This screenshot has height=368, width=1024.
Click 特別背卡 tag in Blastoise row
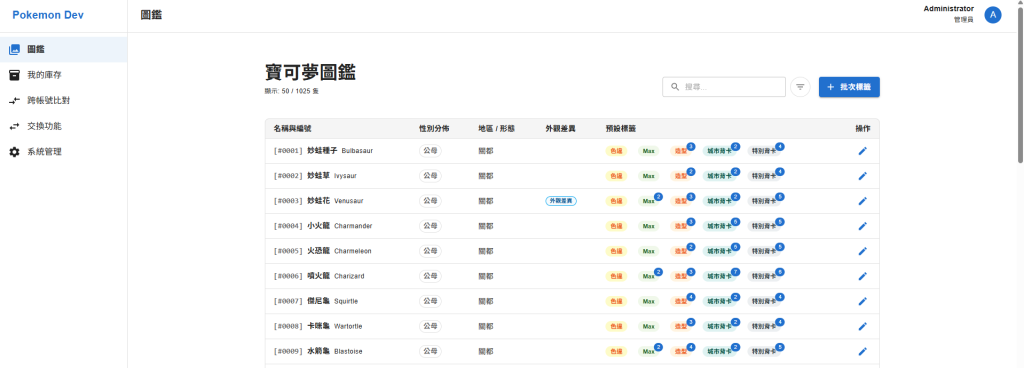(x=763, y=352)
